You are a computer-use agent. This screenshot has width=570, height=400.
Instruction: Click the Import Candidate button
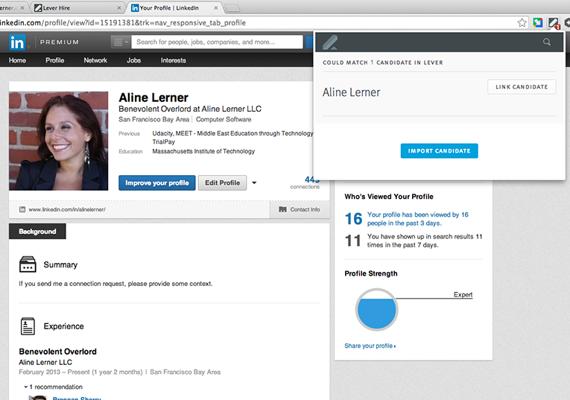pos(439,151)
